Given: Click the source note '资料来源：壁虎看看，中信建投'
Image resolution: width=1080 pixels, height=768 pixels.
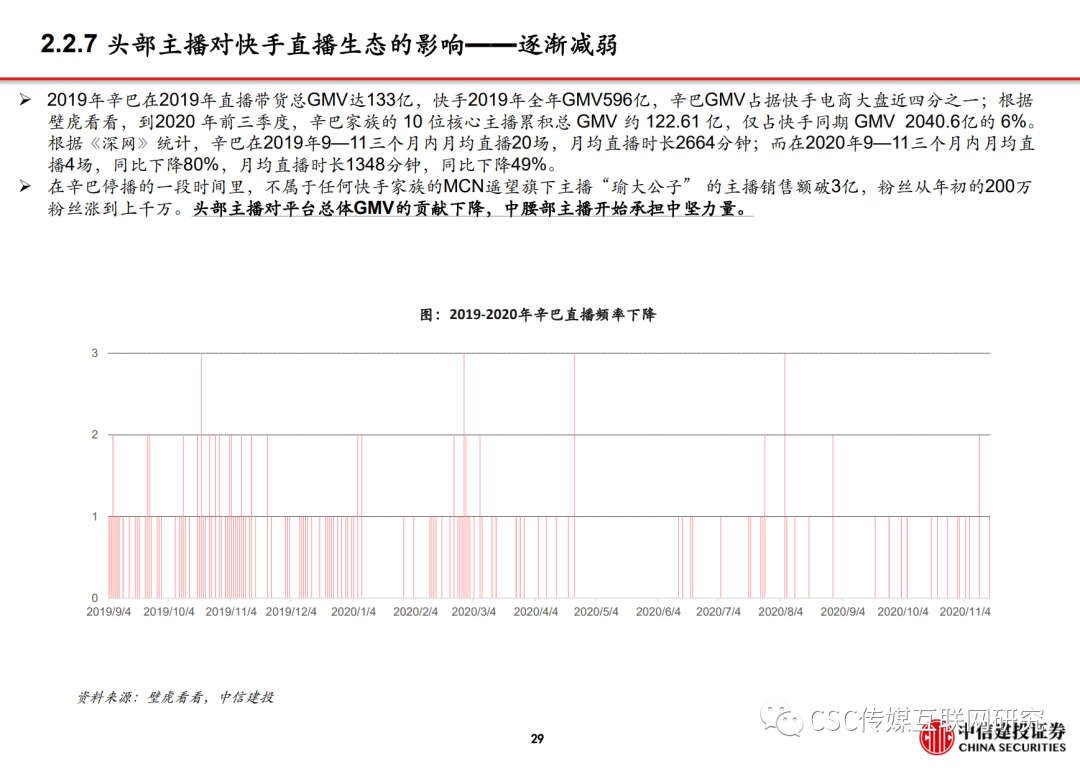Looking at the screenshot, I should coord(176,698).
